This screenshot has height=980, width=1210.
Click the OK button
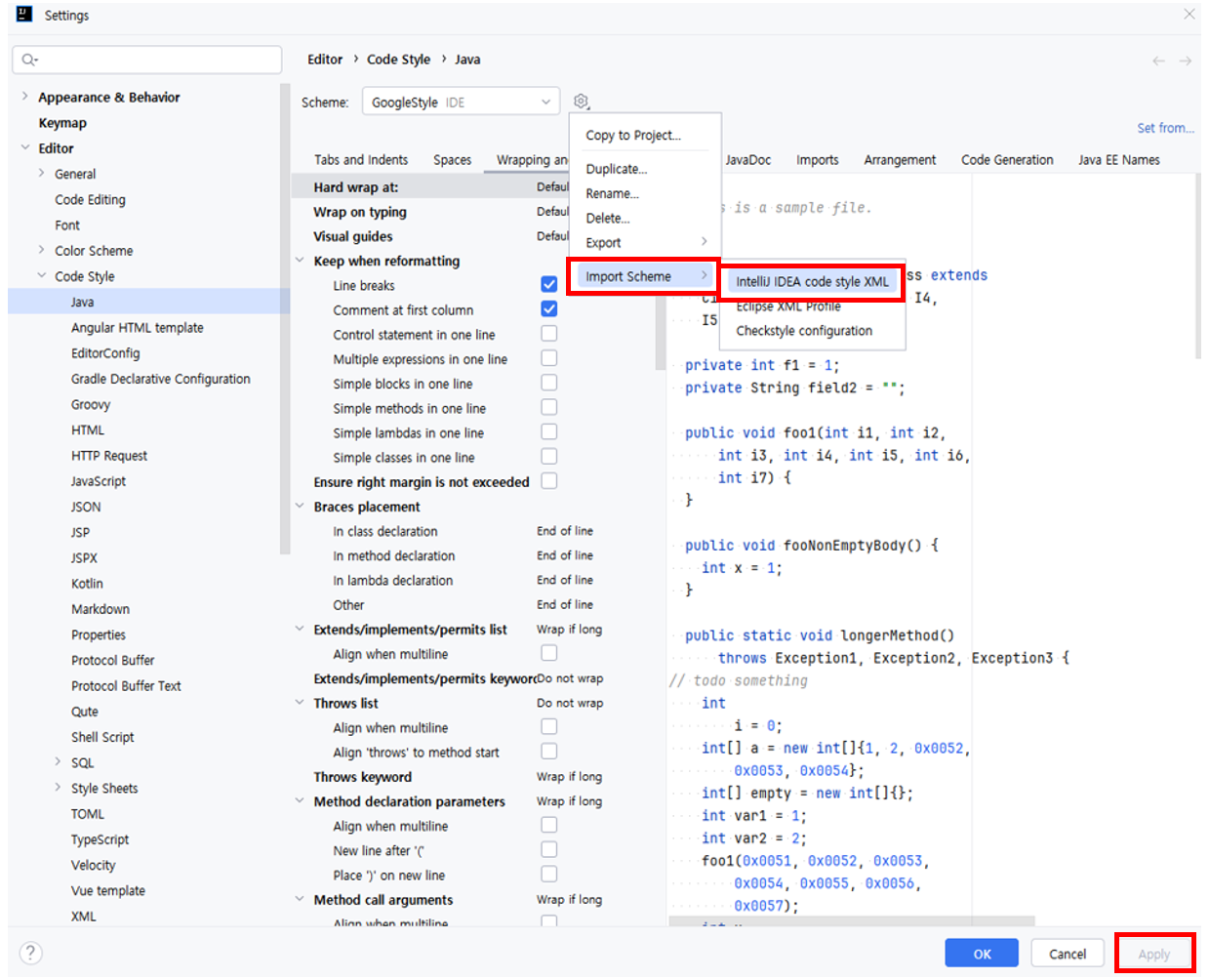(982, 954)
